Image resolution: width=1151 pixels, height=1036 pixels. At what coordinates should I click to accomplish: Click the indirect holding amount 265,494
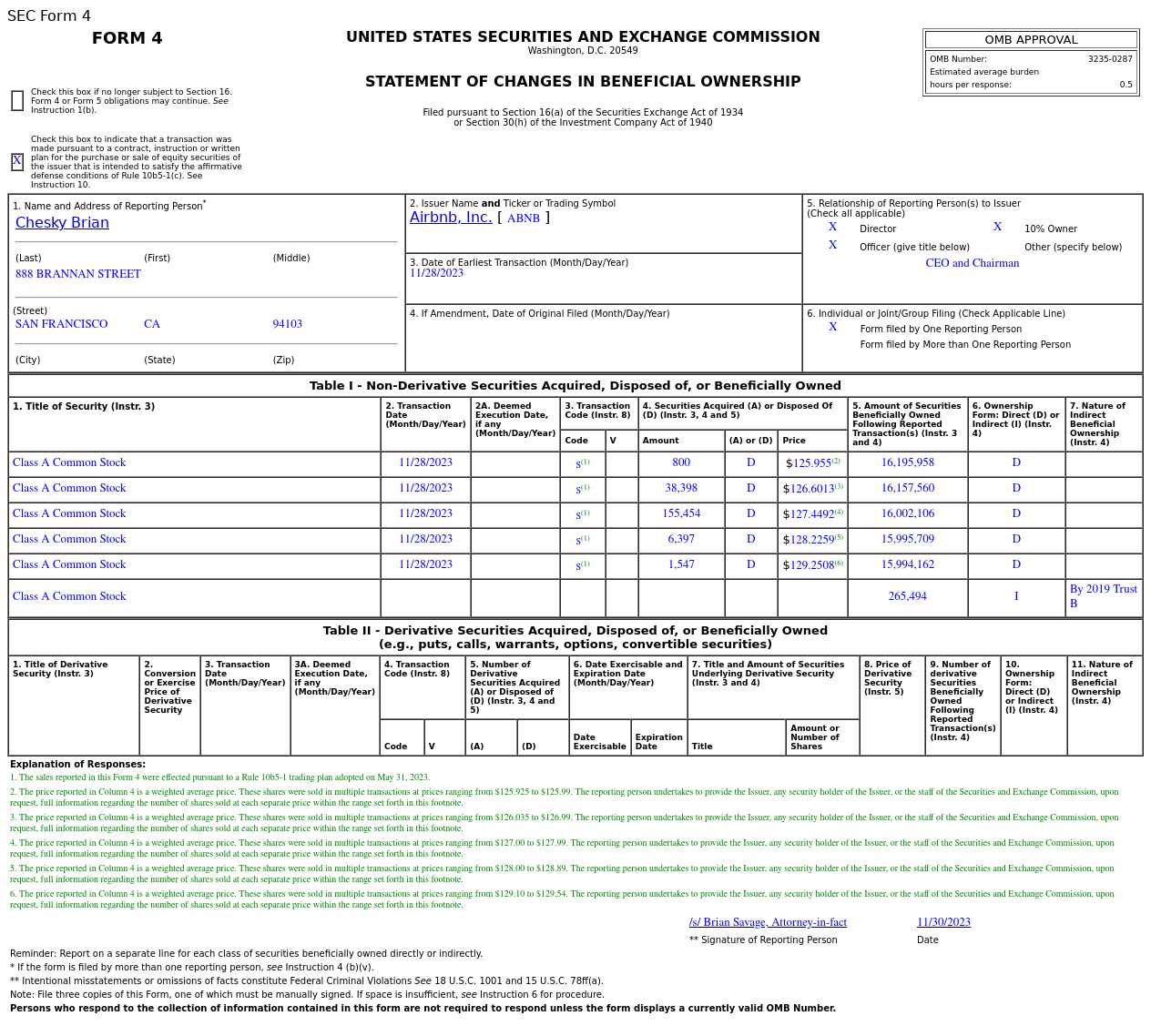(908, 596)
